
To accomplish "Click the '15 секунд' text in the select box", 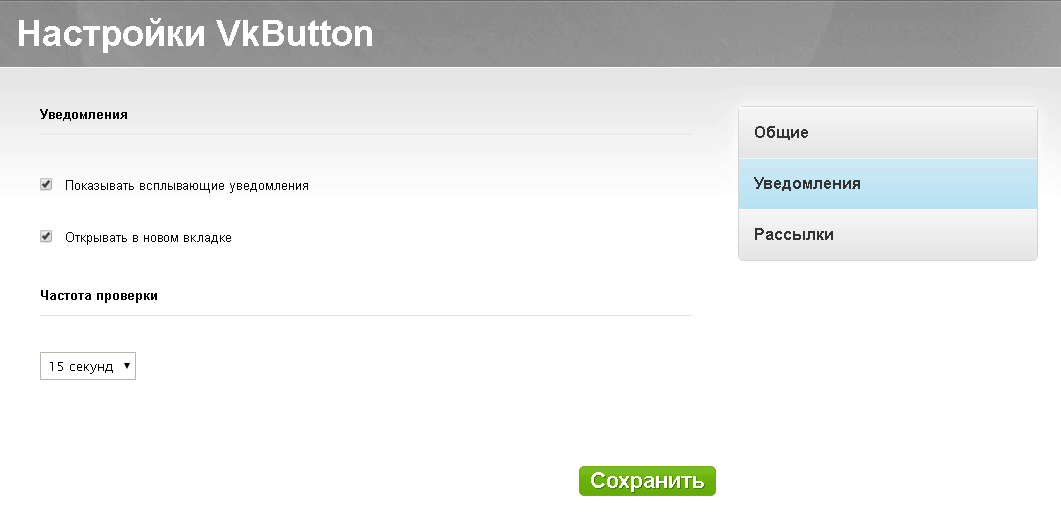I will point(80,367).
